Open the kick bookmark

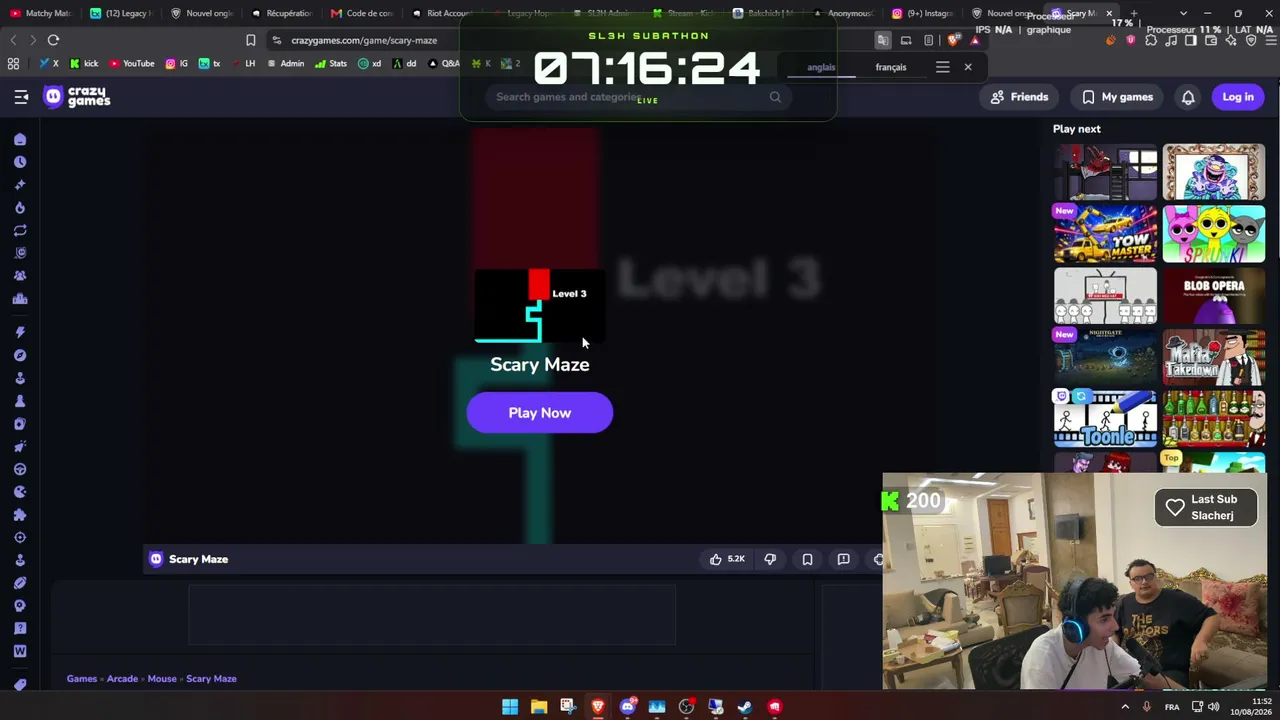coord(84,63)
